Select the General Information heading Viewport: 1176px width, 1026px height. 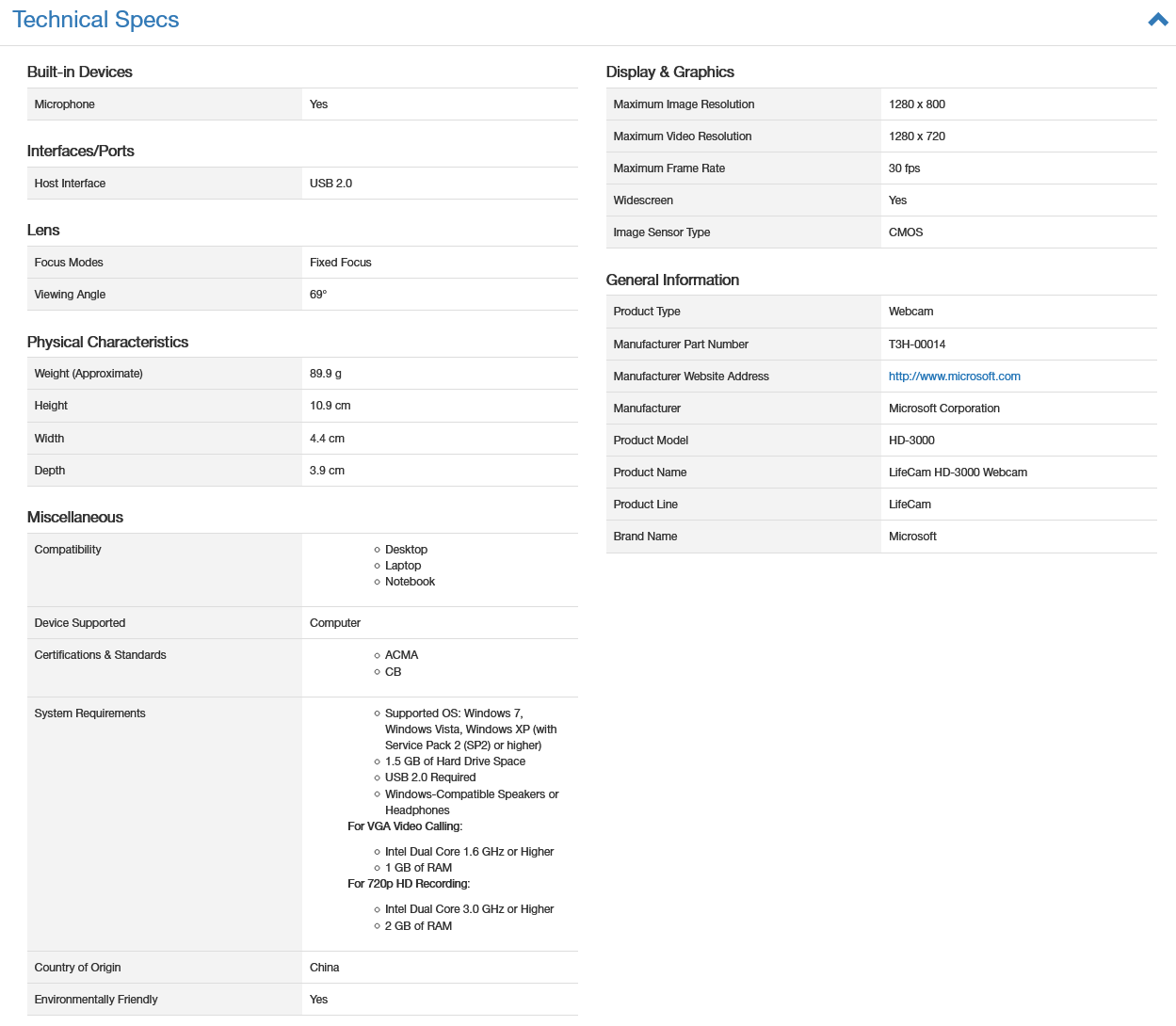pyautogui.click(x=672, y=281)
